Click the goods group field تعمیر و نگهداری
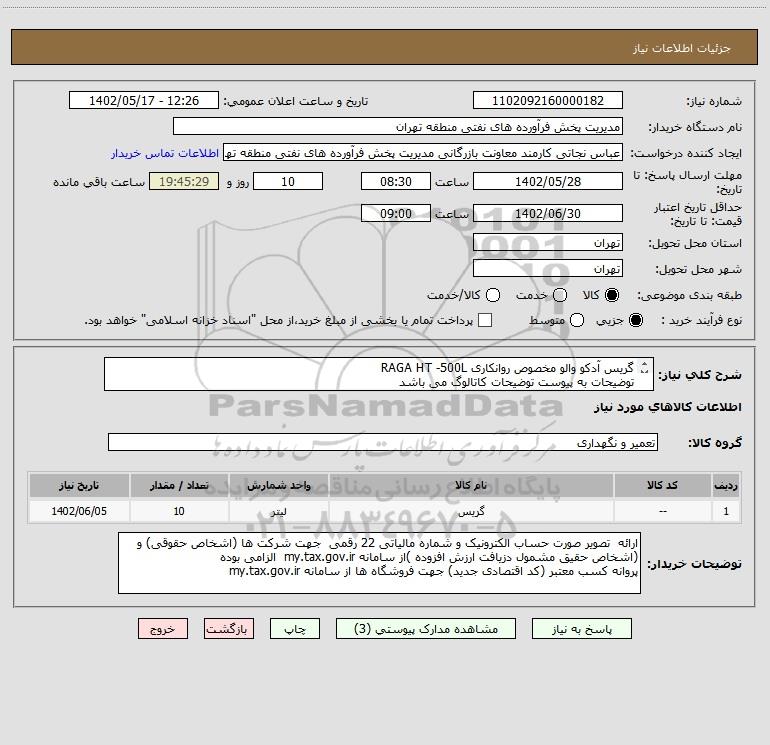 point(383,442)
